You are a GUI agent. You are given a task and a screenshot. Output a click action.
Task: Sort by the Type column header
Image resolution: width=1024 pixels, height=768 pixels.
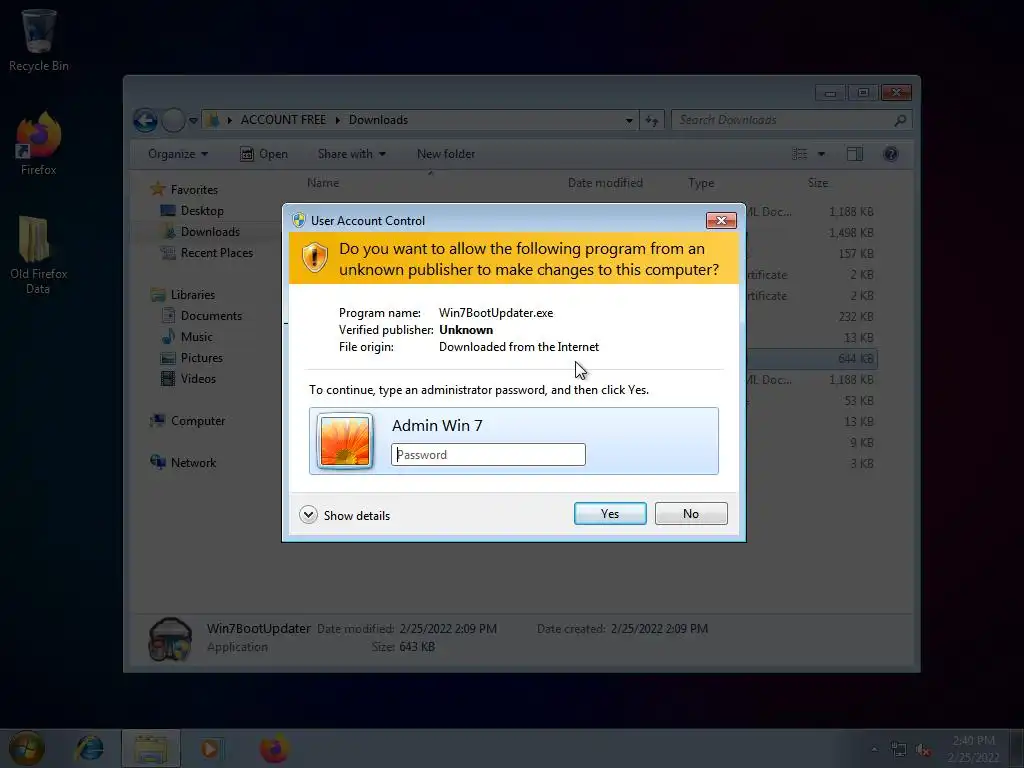(701, 183)
